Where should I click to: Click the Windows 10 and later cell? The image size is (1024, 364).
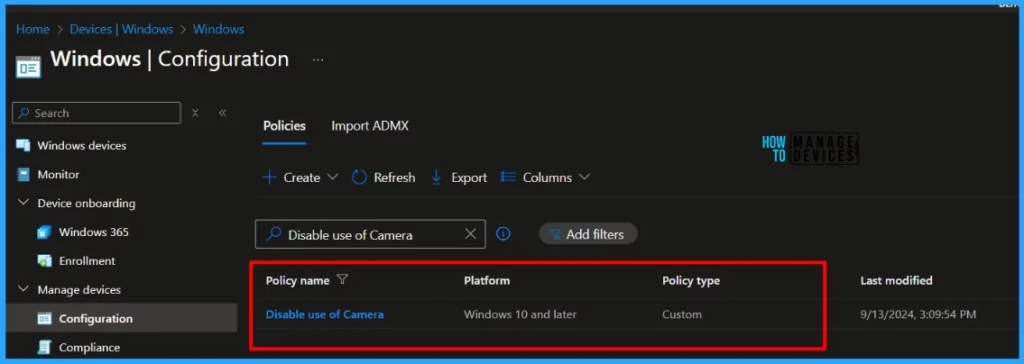point(520,314)
